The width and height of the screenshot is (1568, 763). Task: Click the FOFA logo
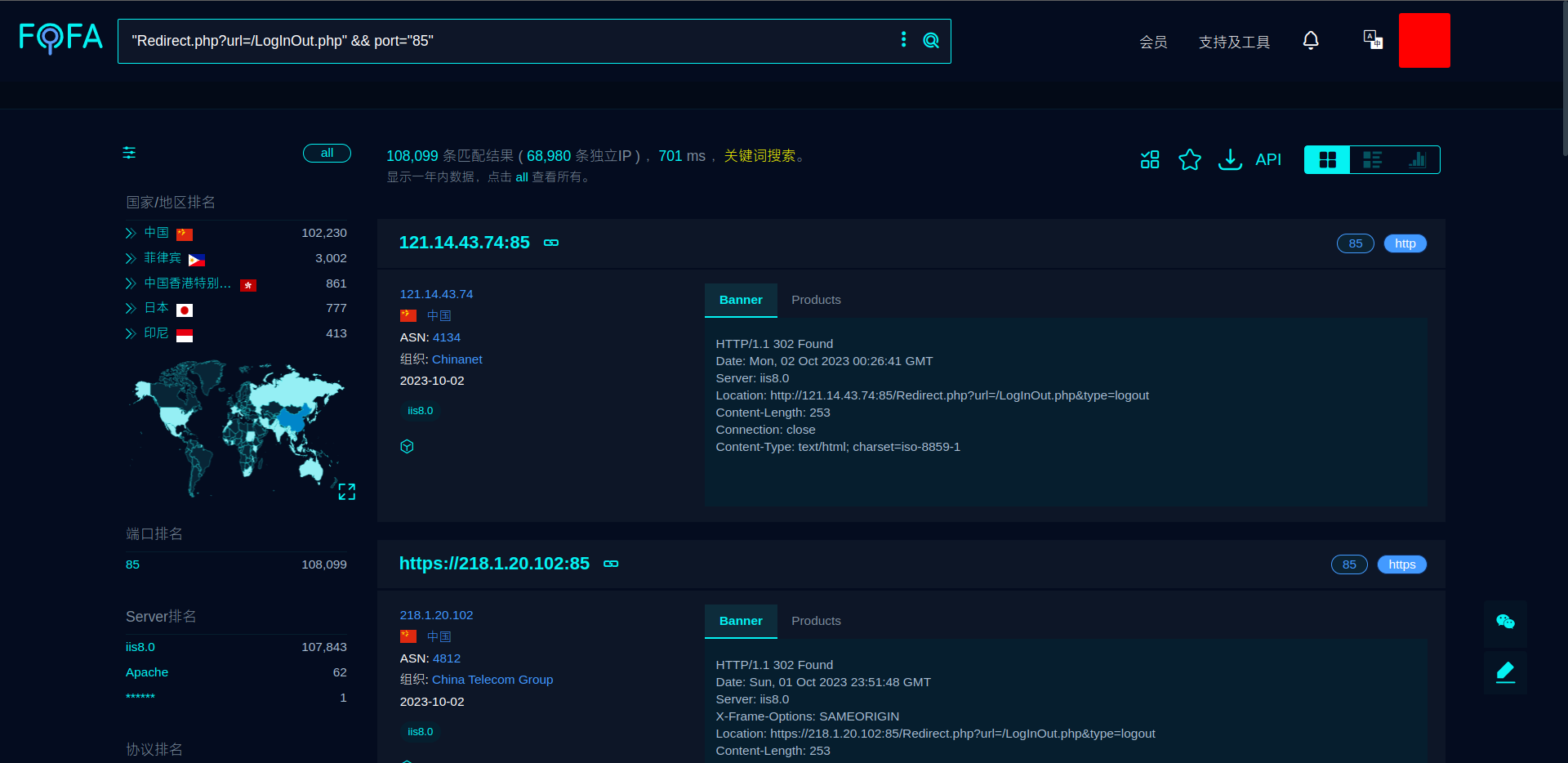tap(61, 38)
